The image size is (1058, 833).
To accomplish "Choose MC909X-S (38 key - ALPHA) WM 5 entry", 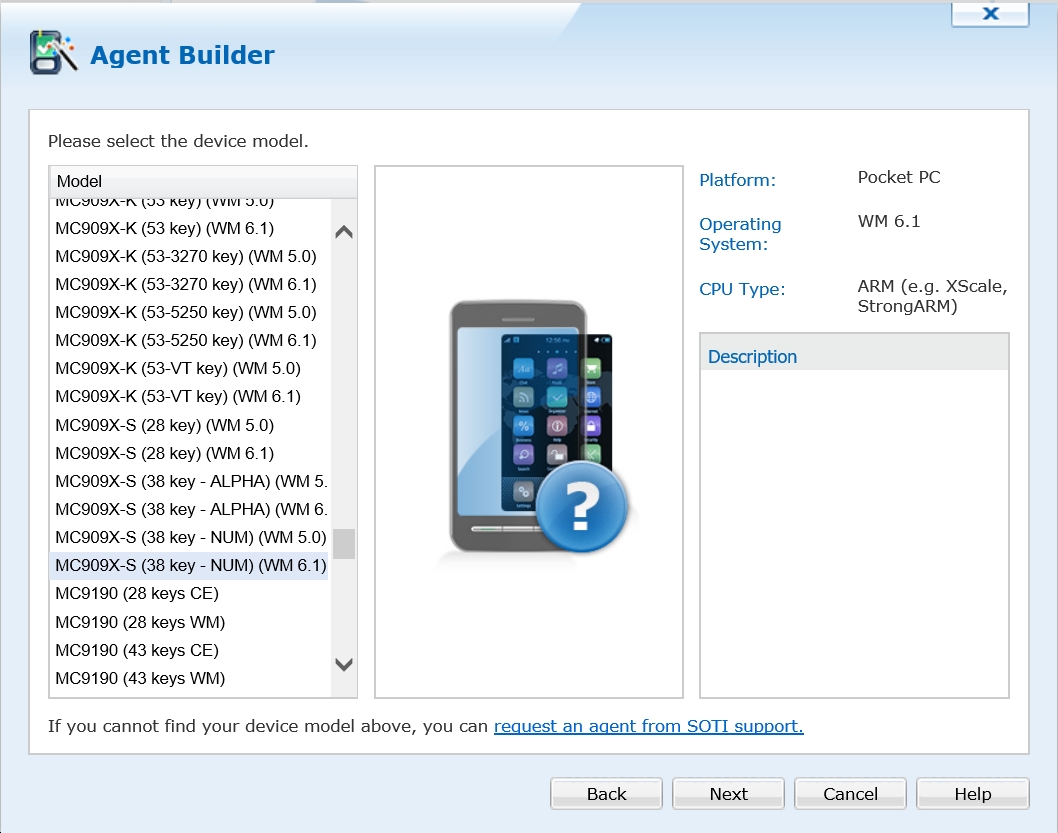I will 190,481.
